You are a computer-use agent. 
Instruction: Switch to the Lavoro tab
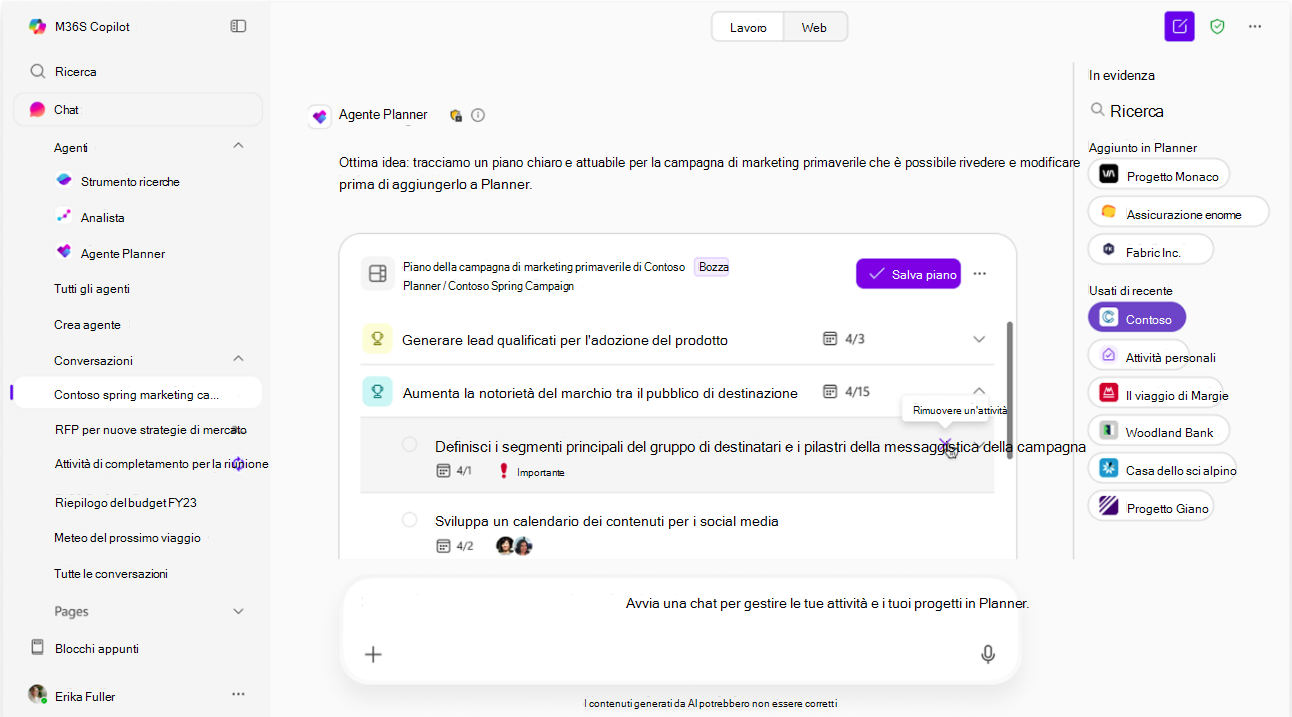click(x=748, y=27)
